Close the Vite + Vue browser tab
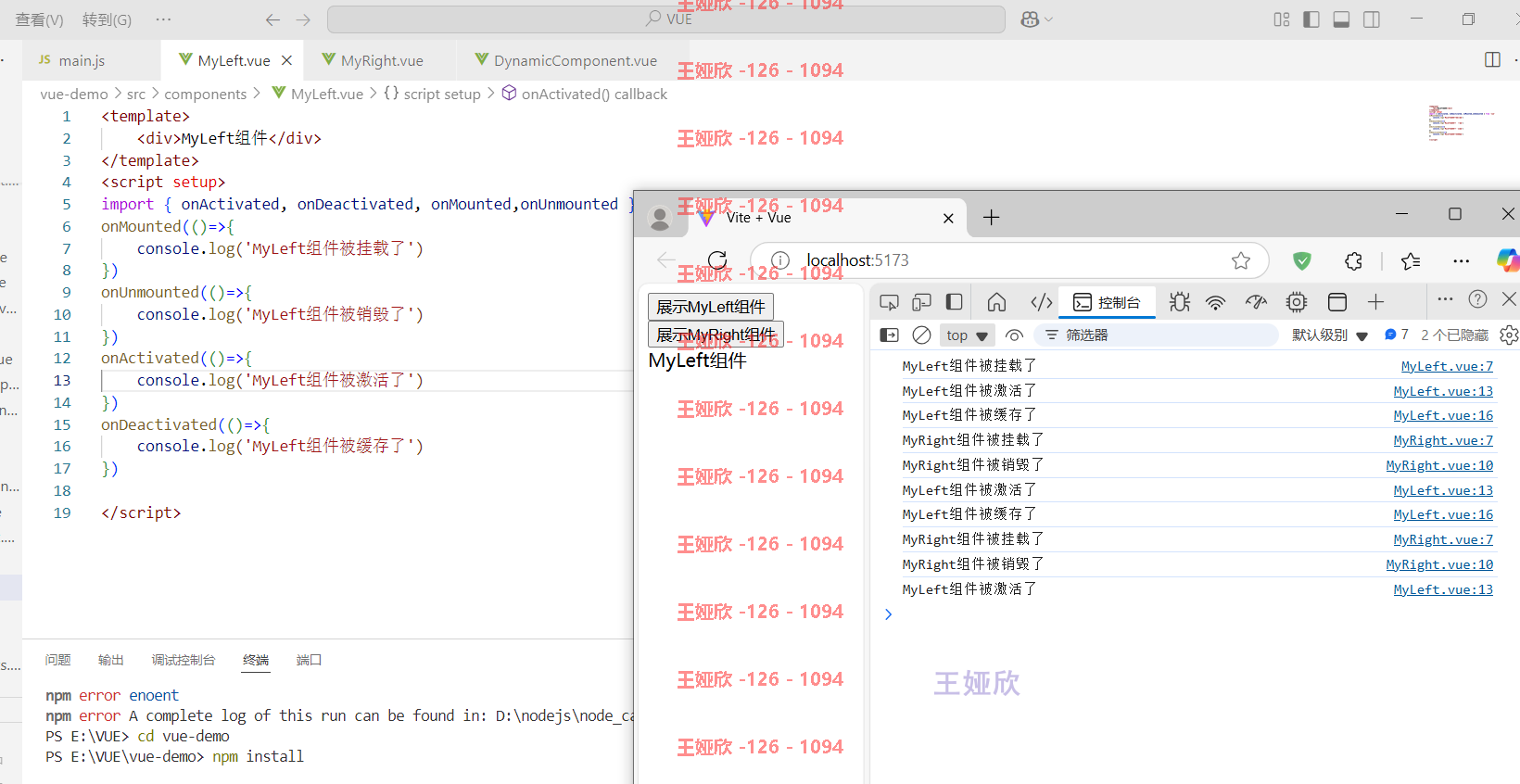This screenshot has width=1520, height=784. coord(948,218)
